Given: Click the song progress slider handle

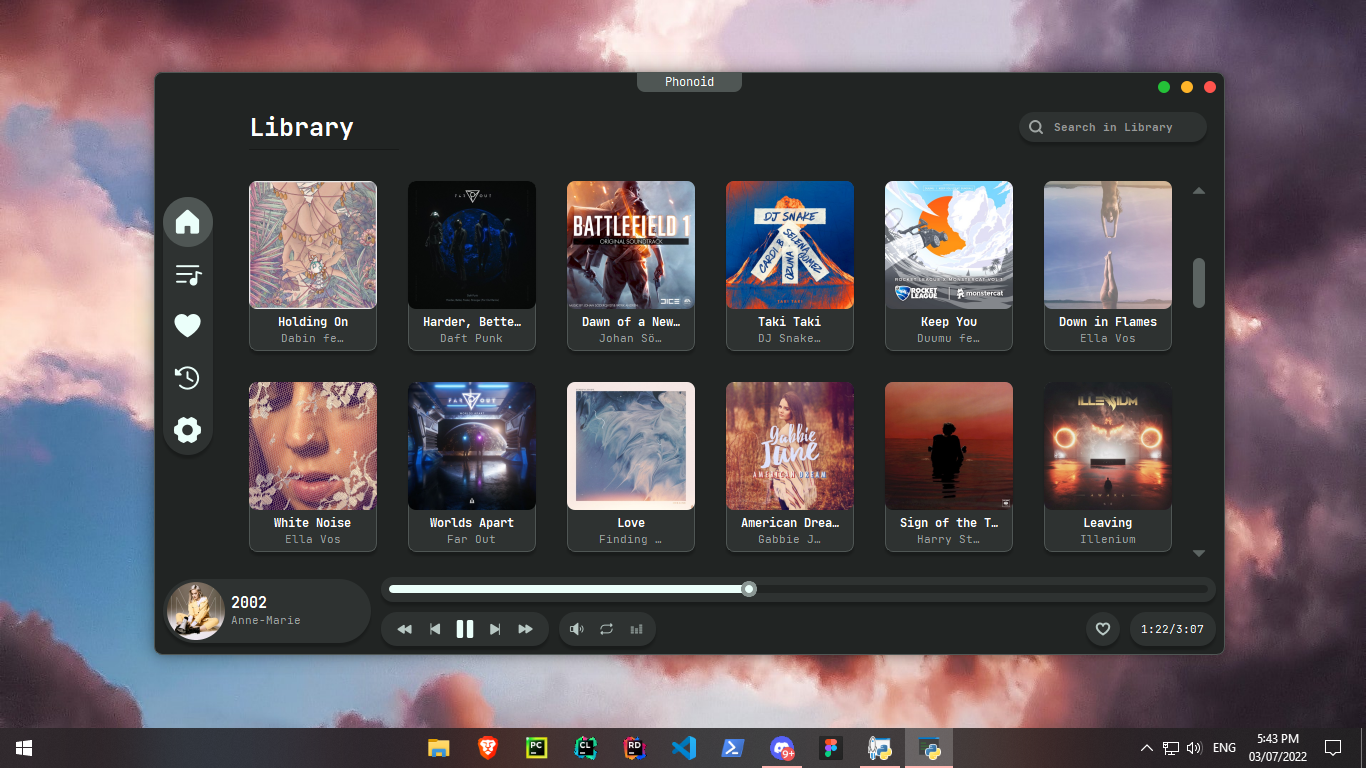Looking at the screenshot, I should click(749, 589).
